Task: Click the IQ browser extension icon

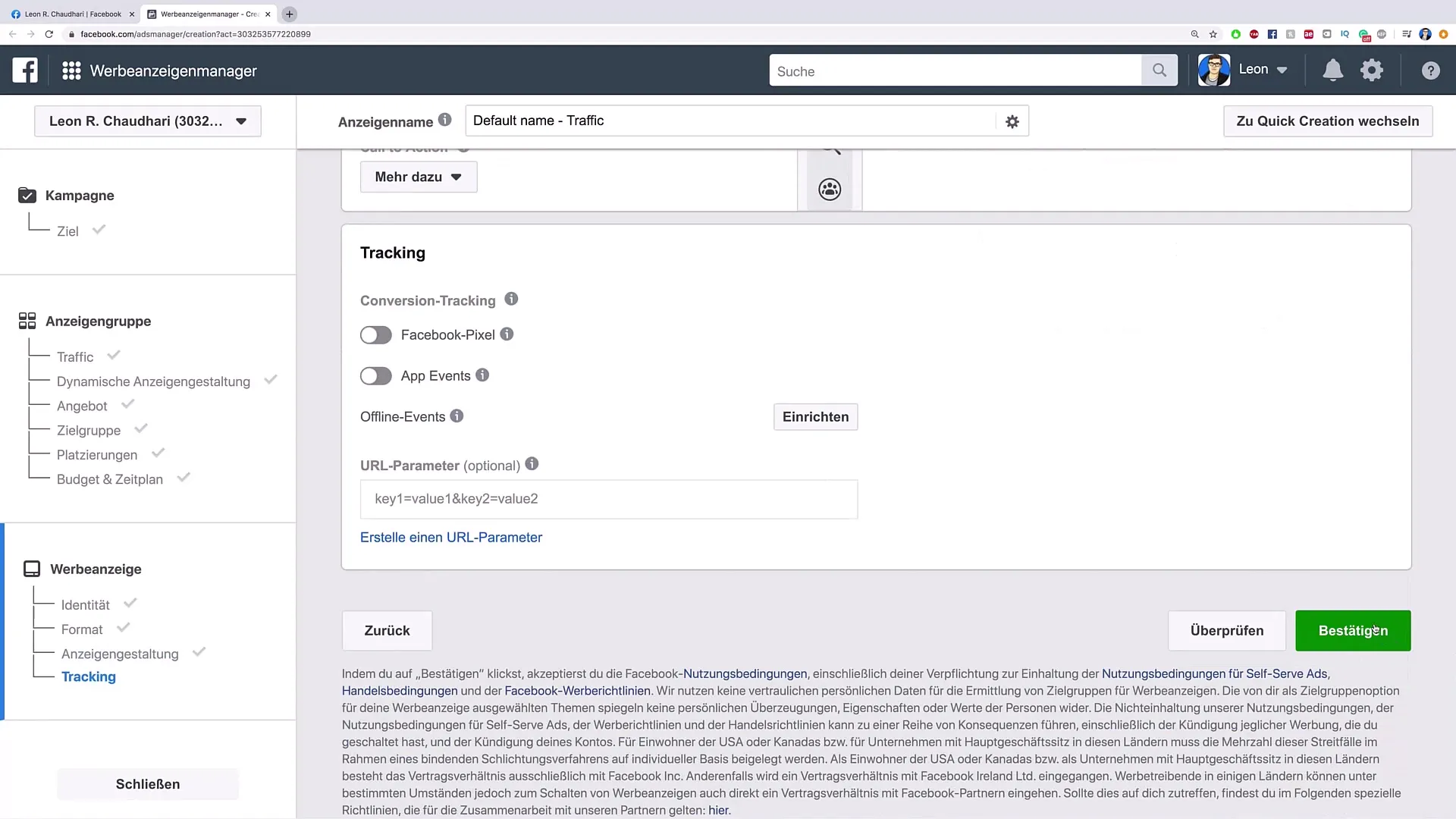Action: [x=1345, y=34]
